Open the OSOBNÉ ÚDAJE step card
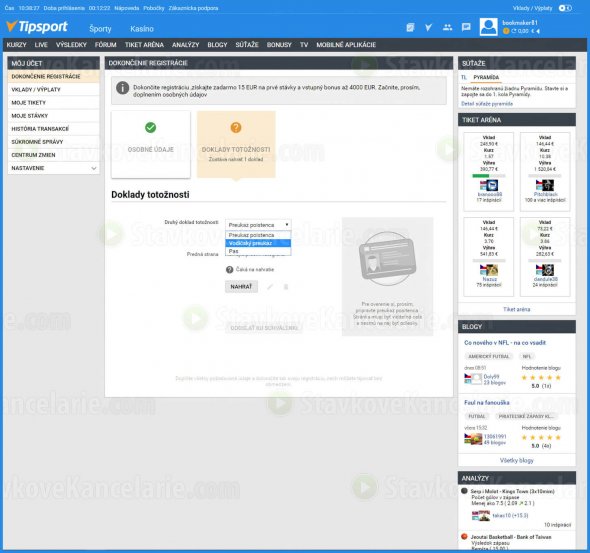The image size is (590, 553). (x=151, y=144)
